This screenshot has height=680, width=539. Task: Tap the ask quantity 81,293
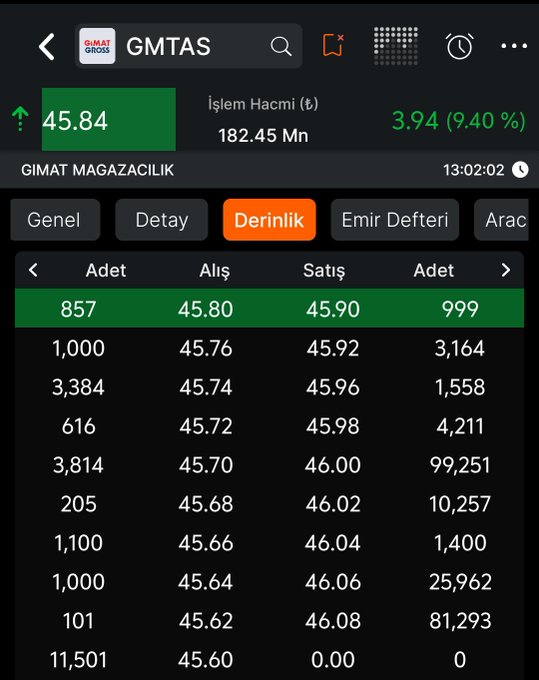point(460,621)
